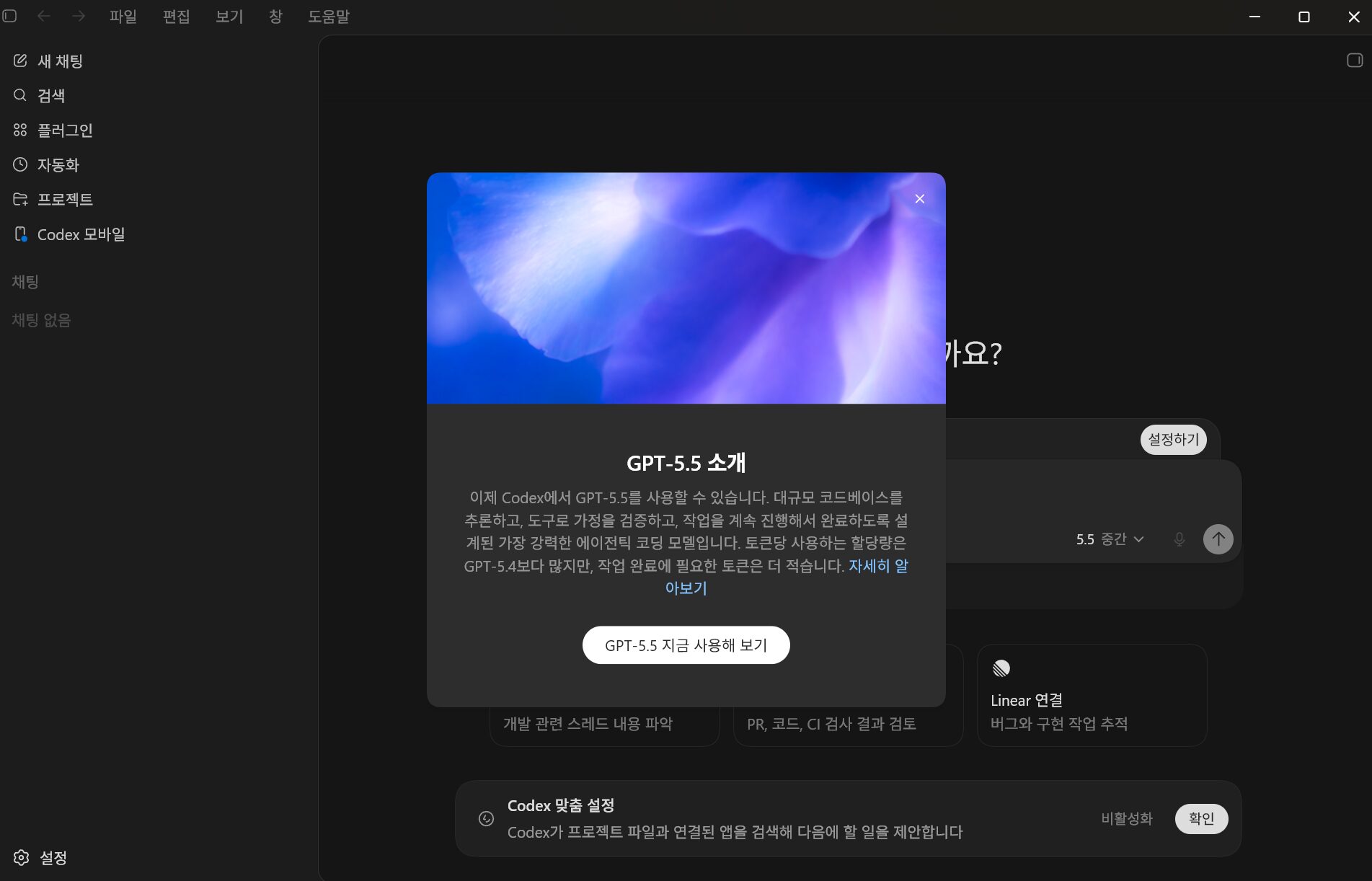Click GPT-5.5 지금 사용해 보기 button
The image size is (1372, 881).
click(686, 645)
